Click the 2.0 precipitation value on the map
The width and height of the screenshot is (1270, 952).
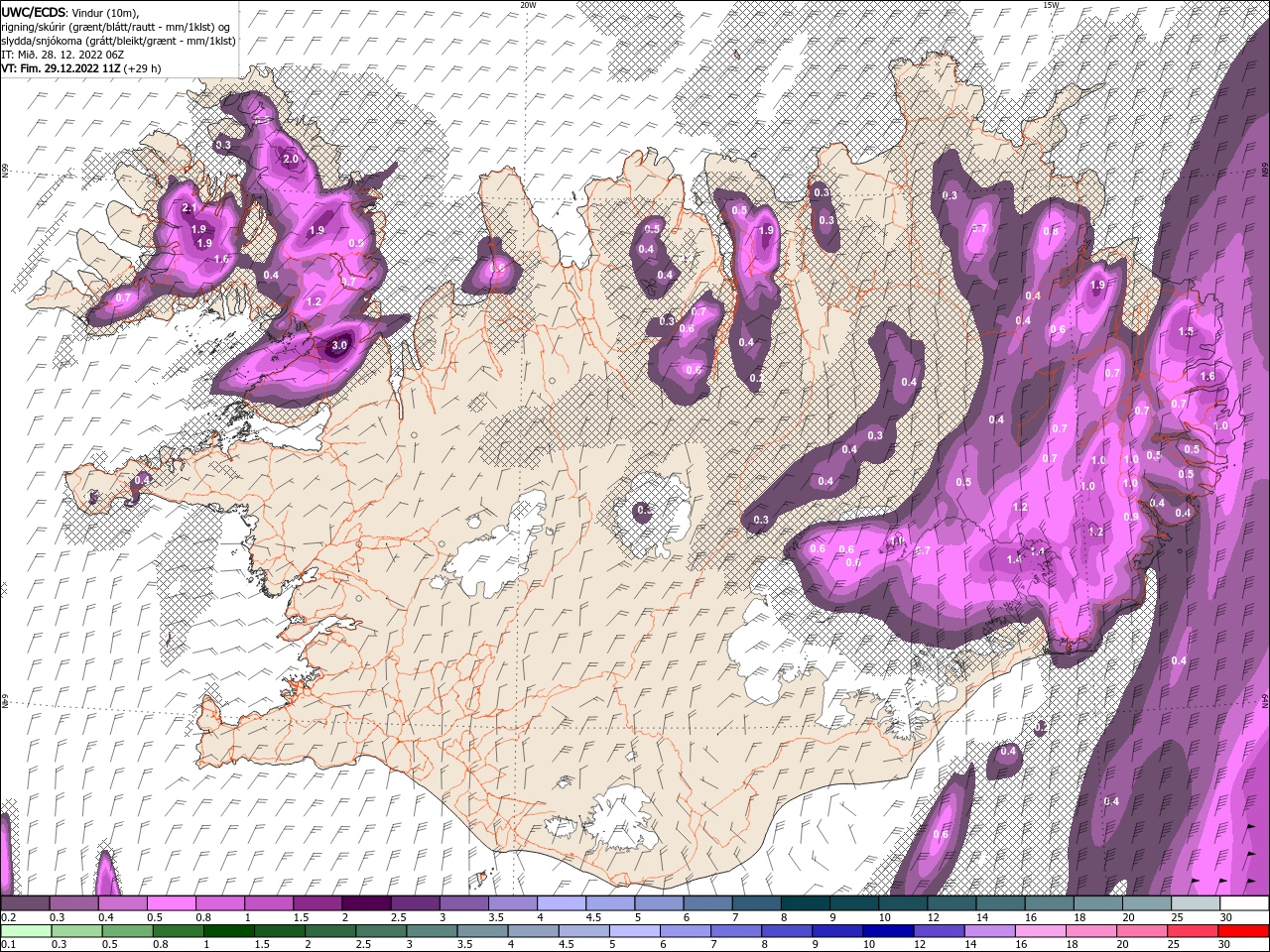pyautogui.click(x=291, y=159)
